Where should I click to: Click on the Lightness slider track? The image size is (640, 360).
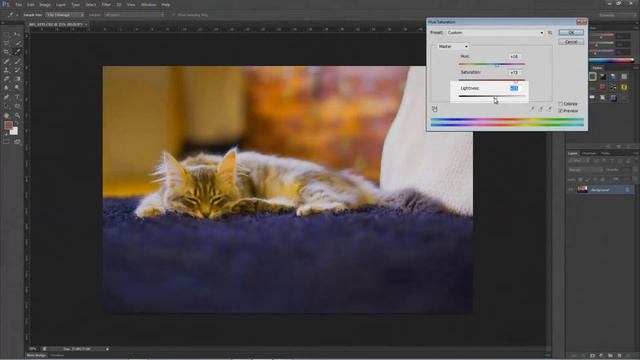click(491, 96)
